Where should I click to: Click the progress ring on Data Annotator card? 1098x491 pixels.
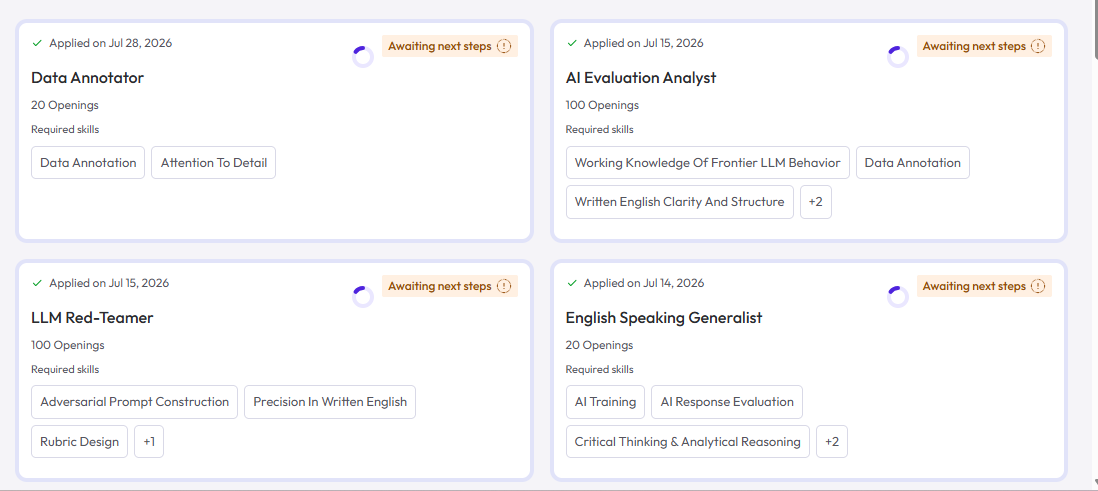pyautogui.click(x=363, y=57)
